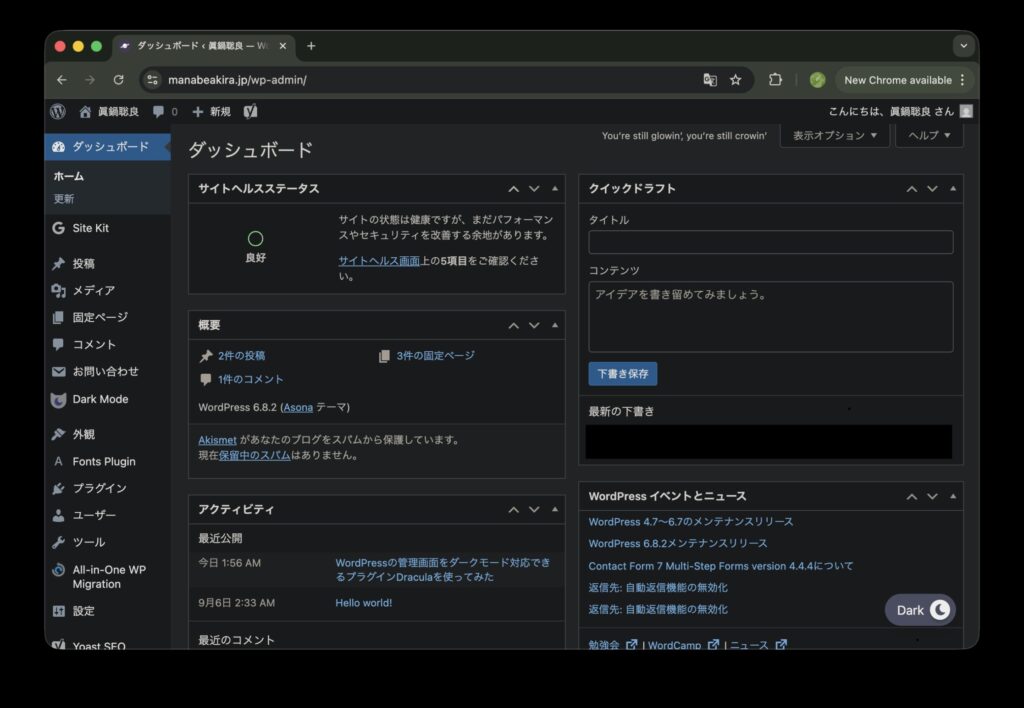The image size is (1024, 708).
Task: Click the タイトル input field
Action: tap(770, 242)
